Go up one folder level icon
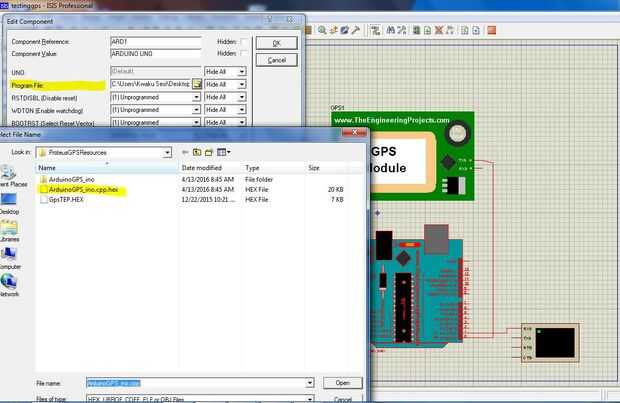The height and width of the screenshot is (403, 620). [197, 152]
